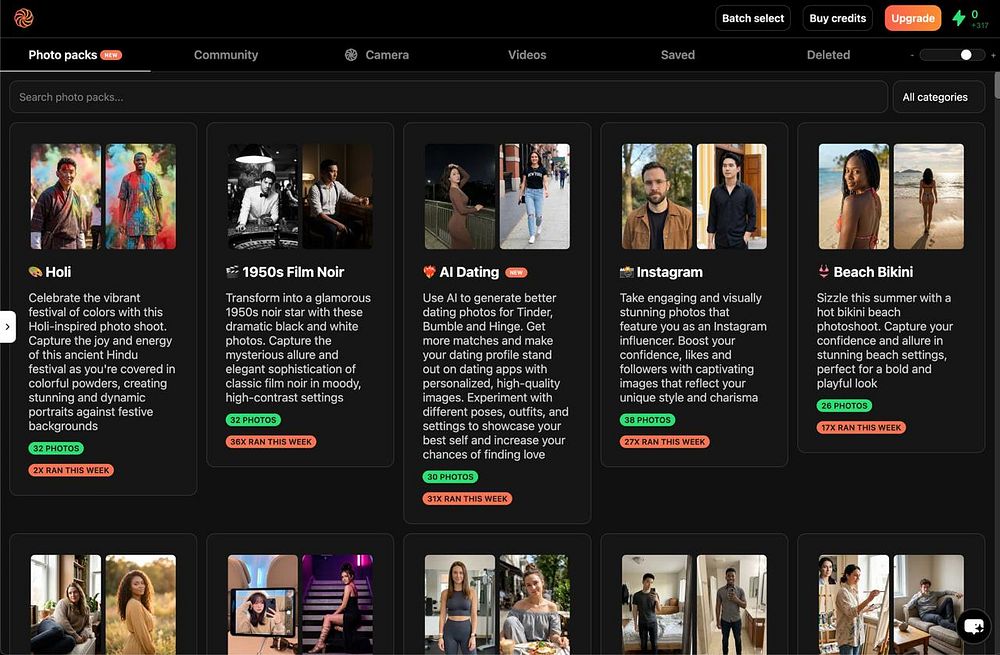Viewport: 1000px width, 655px height.
Task: Open the Holi pack title
Action: 58,272
